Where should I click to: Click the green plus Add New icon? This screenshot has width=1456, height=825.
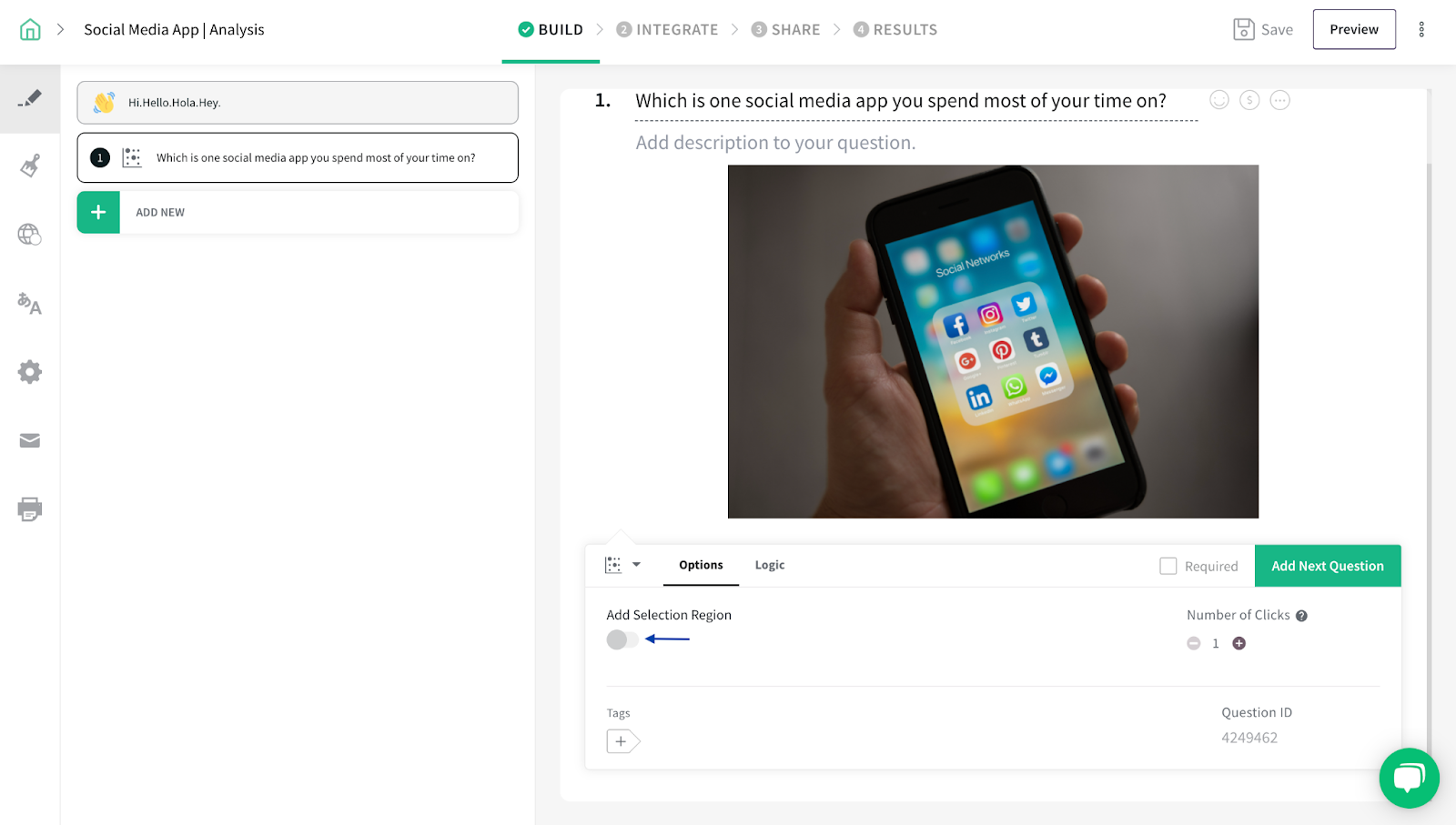click(98, 212)
